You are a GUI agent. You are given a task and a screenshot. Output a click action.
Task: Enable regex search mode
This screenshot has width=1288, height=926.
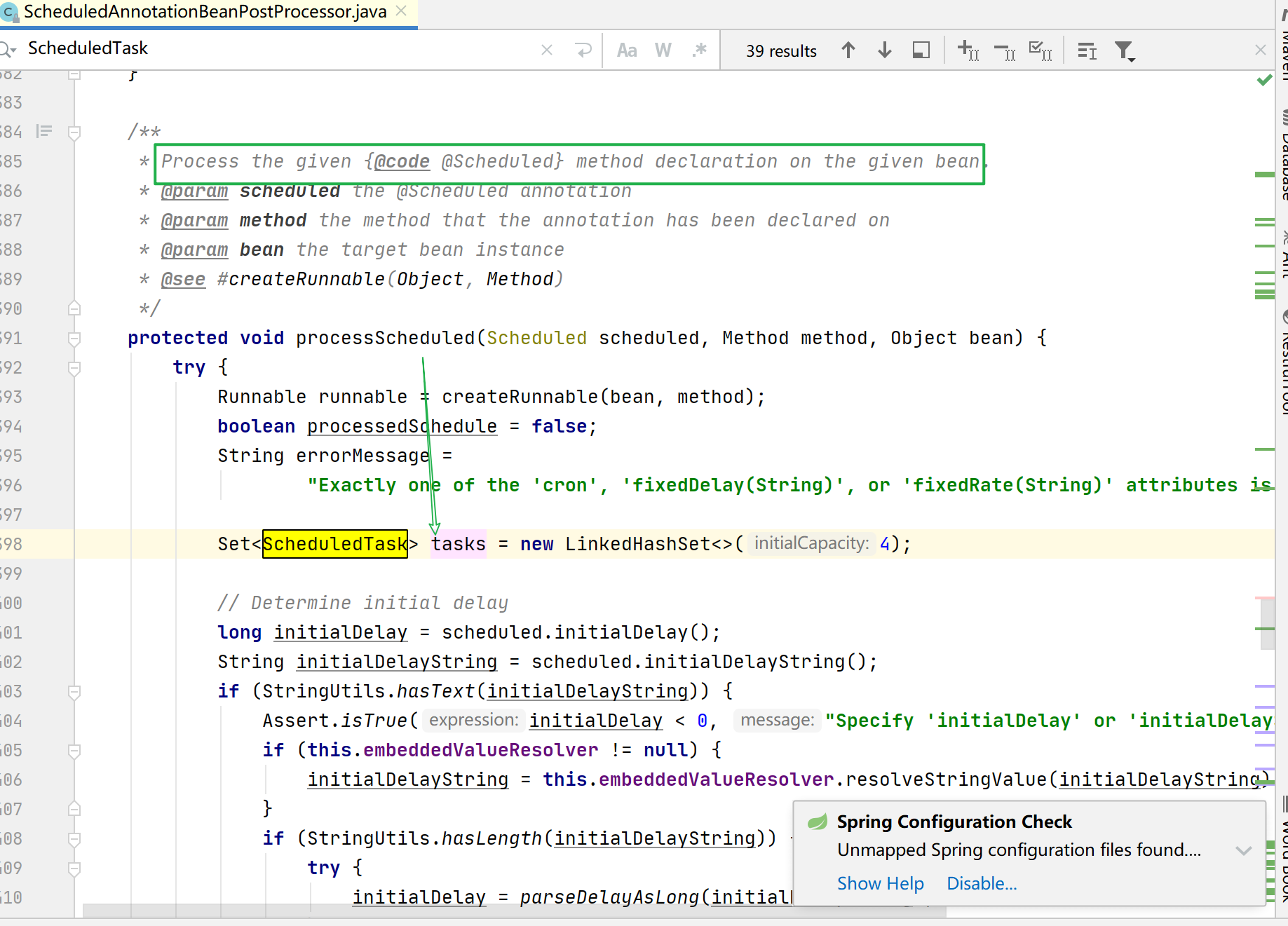[699, 49]
